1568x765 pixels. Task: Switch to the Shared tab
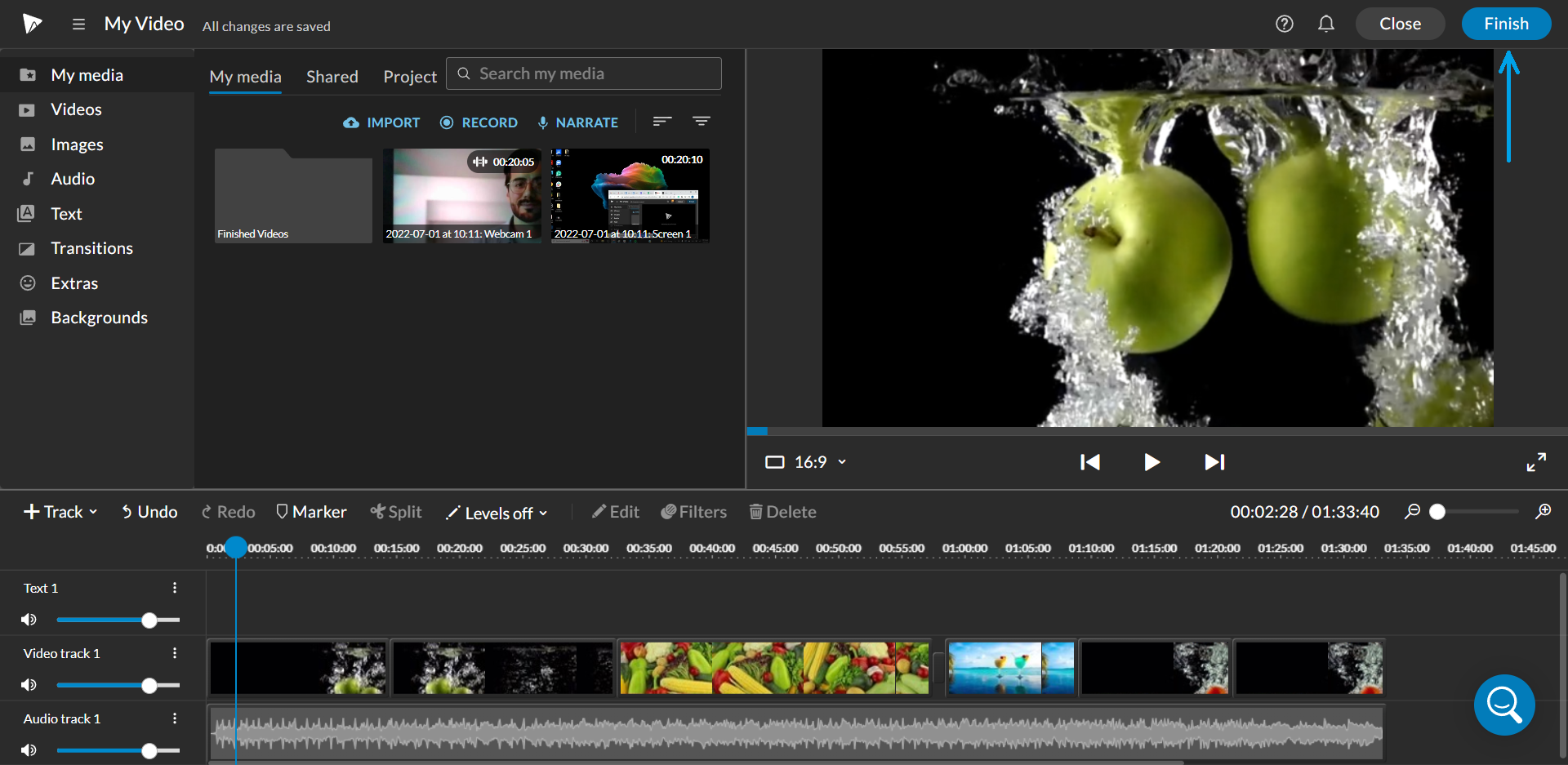pyautogui.click(x=332, y=76)
